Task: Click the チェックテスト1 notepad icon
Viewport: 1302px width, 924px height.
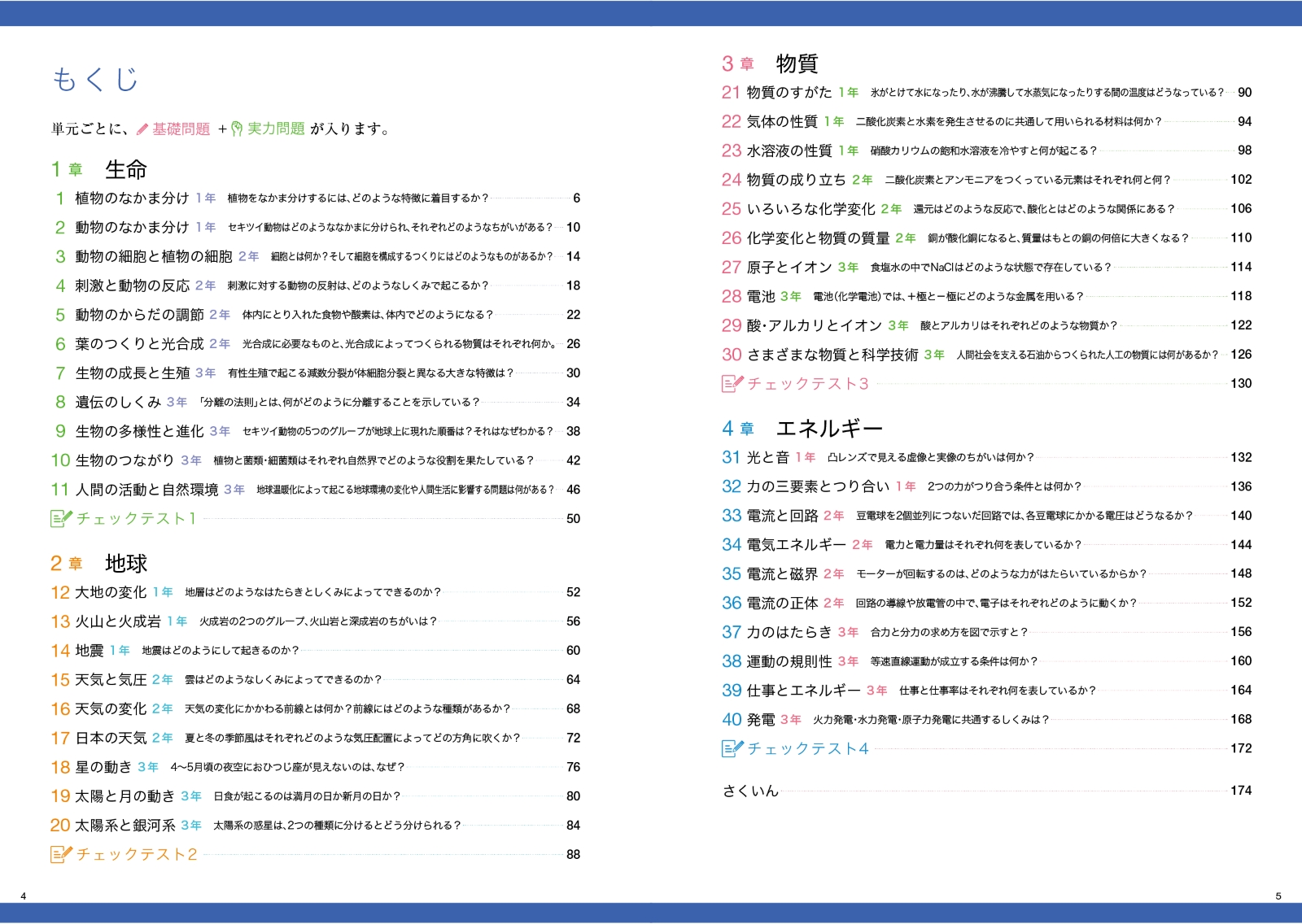Action: (61, 518)
